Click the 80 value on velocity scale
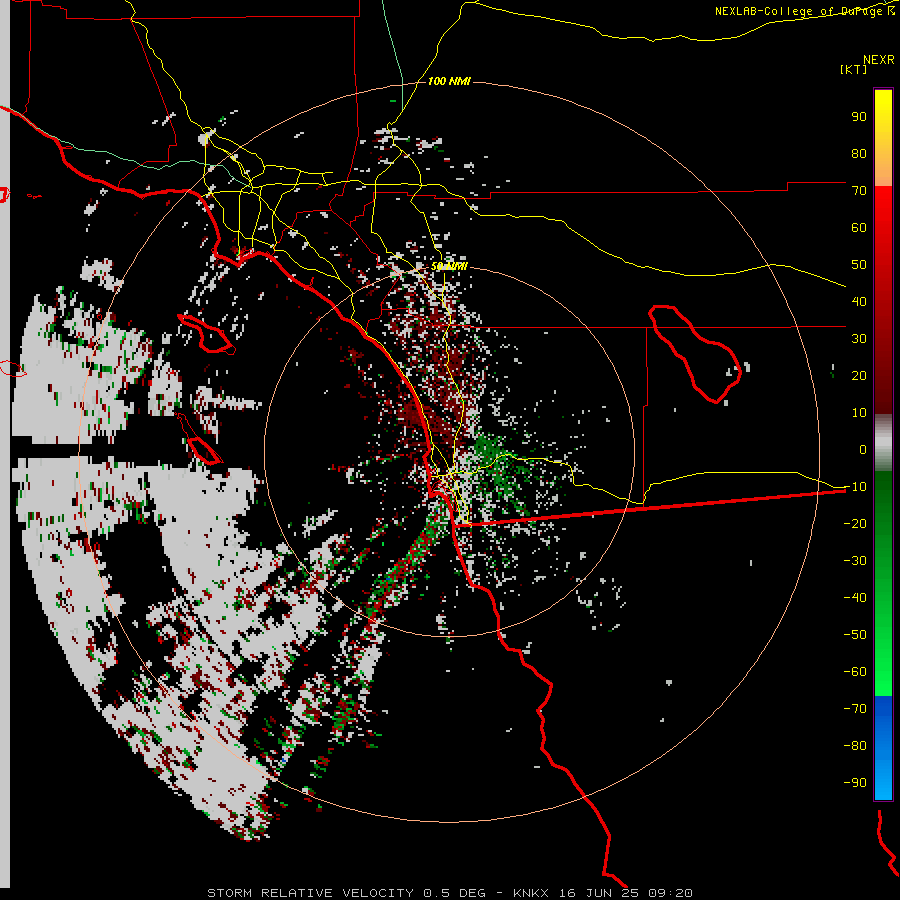The height and width of the screenshot is (900, 900). point(859,154)
